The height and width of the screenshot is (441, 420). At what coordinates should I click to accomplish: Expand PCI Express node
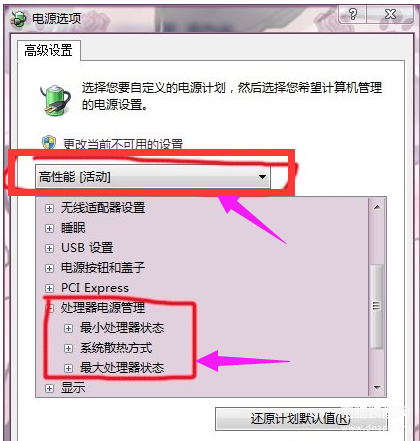pyautogui.click(x=49, y=288)
